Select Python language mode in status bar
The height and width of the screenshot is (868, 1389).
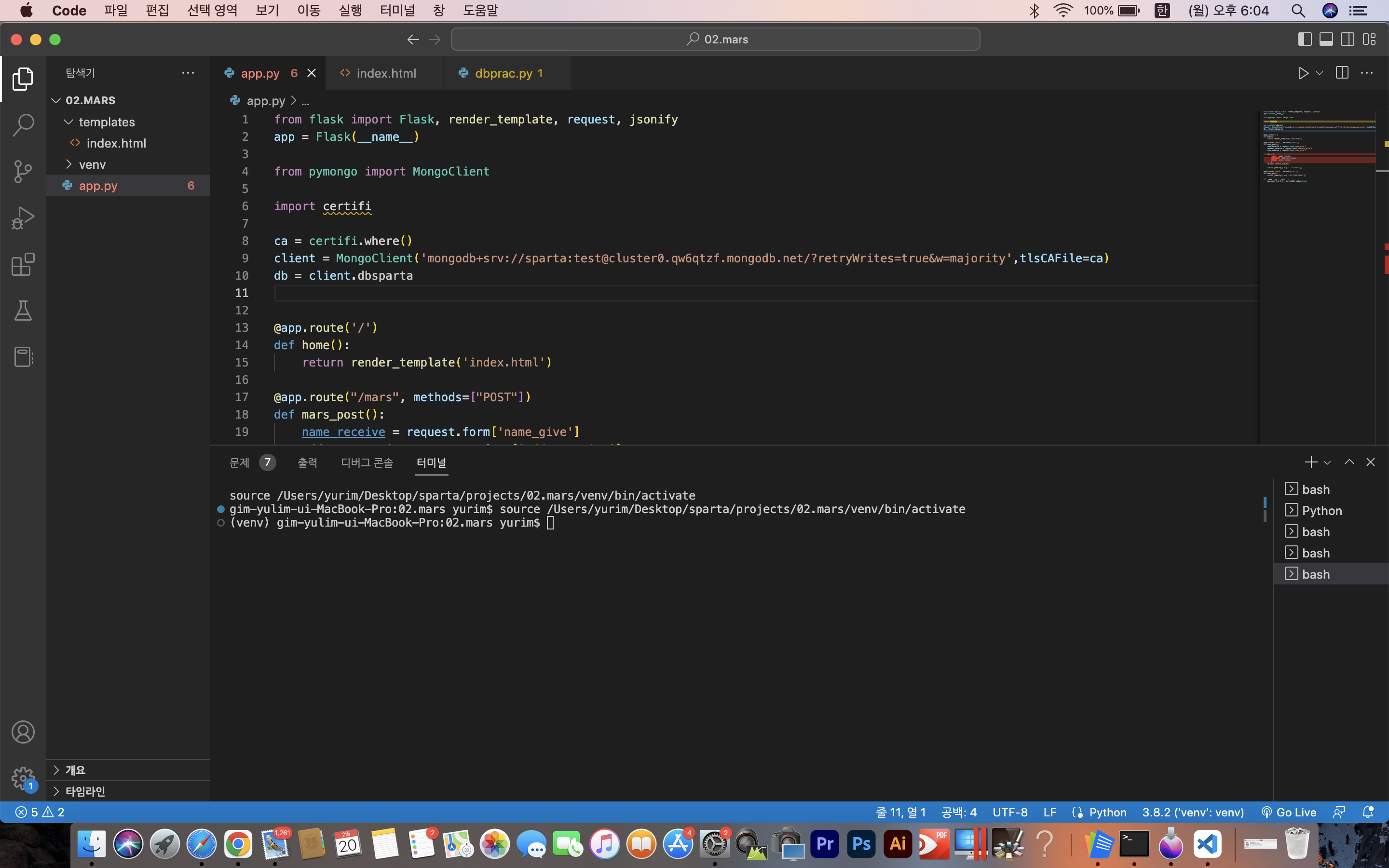(x=1108, y=813)
